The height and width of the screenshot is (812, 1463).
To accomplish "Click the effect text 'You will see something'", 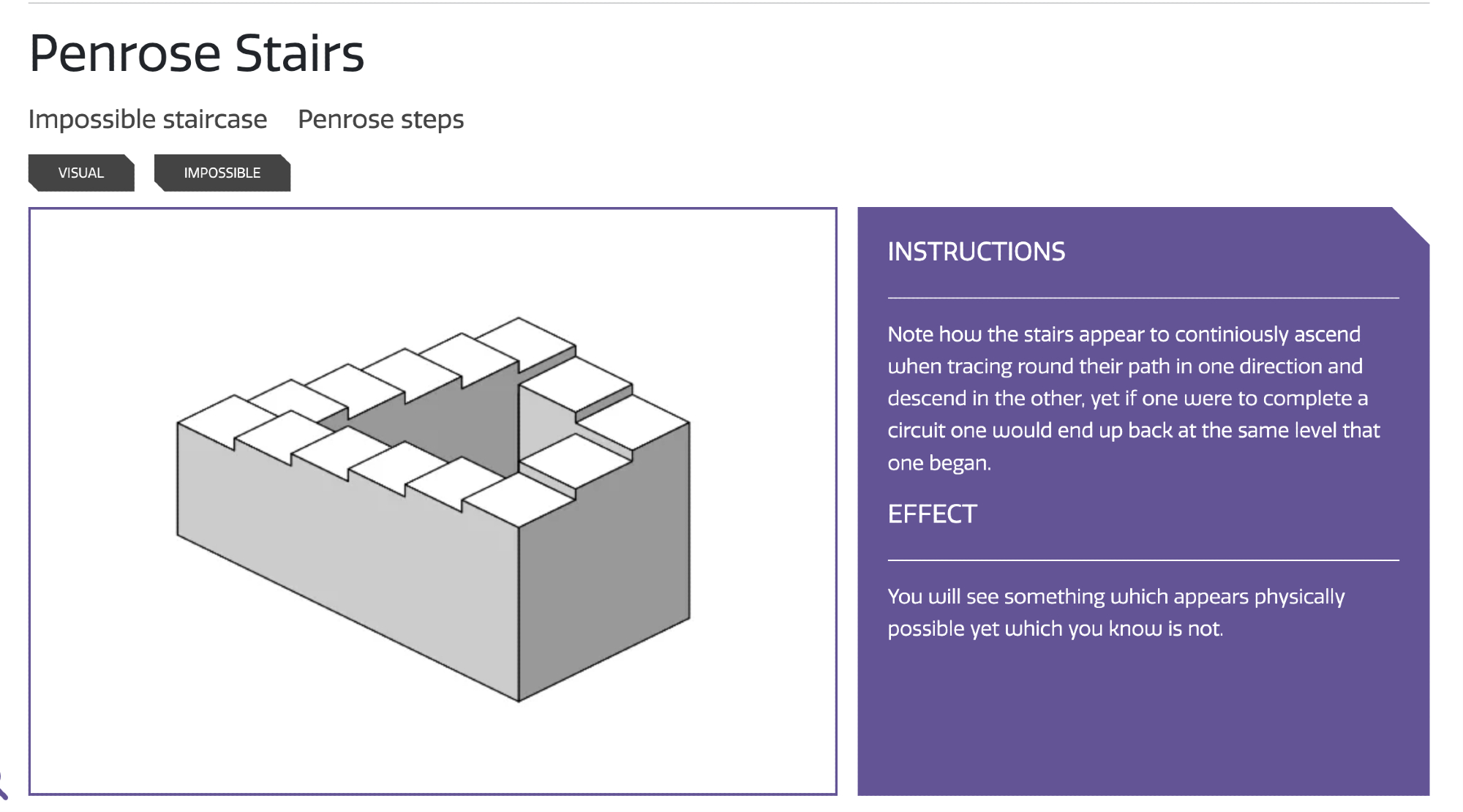I will (1116, 612).
